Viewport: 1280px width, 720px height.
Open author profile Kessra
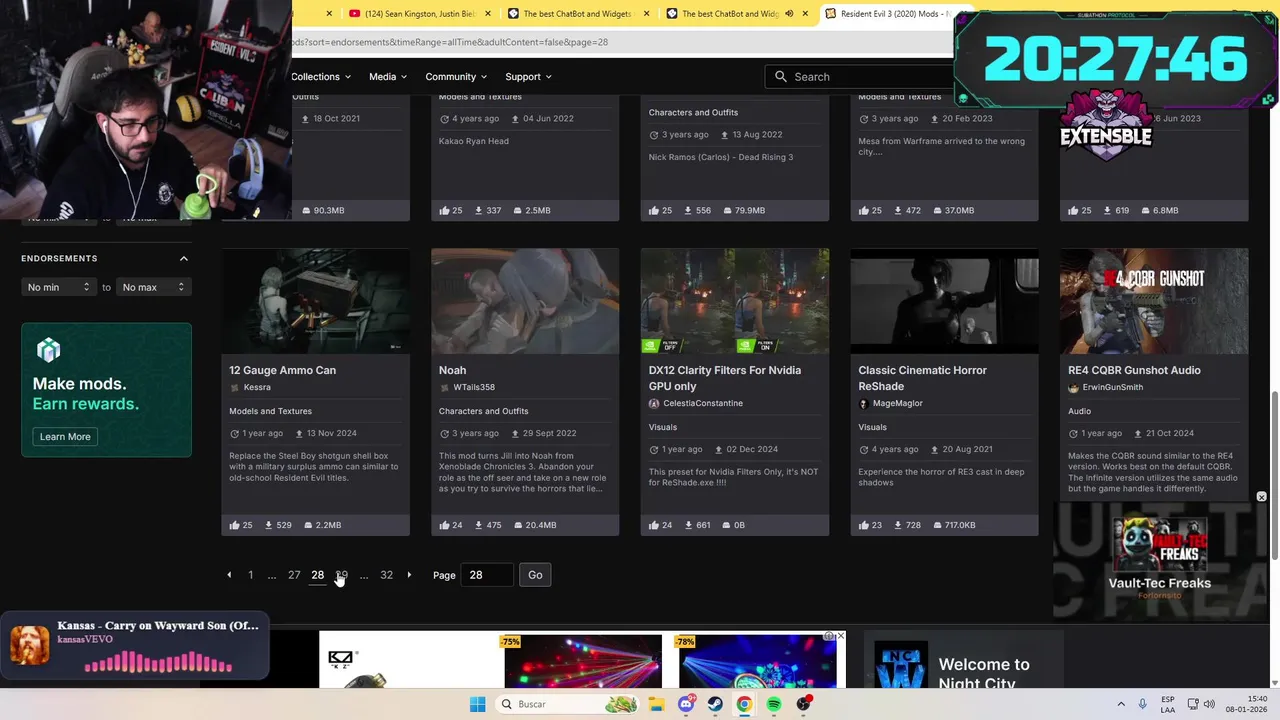pyautogui.click(x=257, y=387)
